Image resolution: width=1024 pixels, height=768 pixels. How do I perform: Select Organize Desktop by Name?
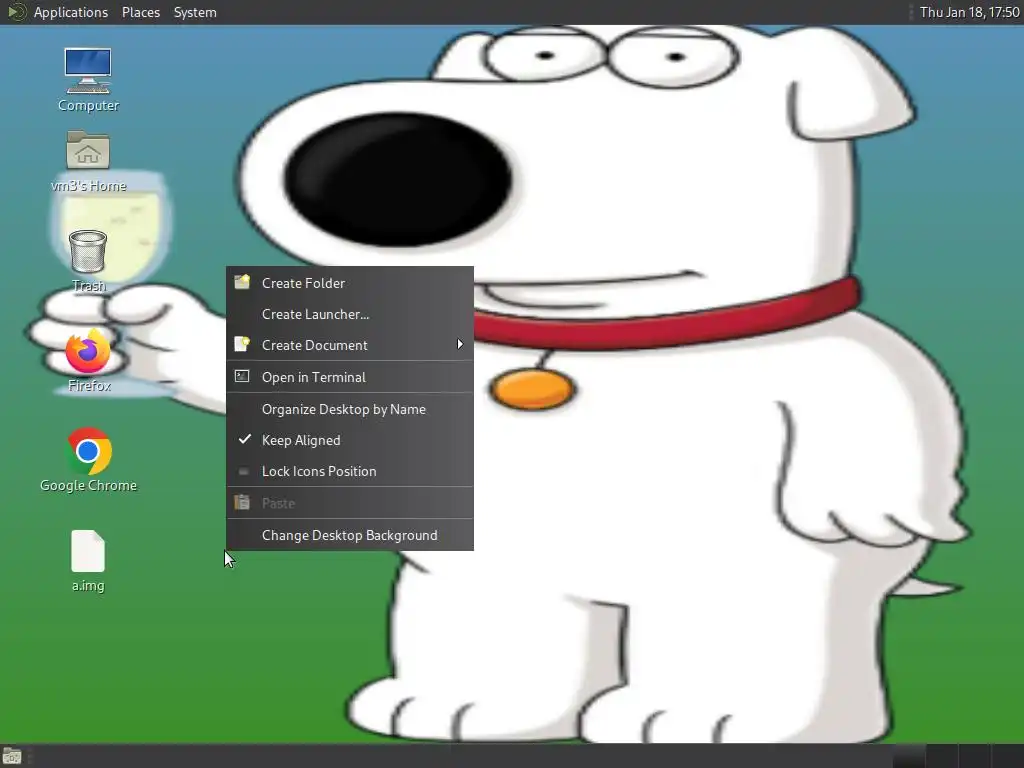tap(349, 409)
